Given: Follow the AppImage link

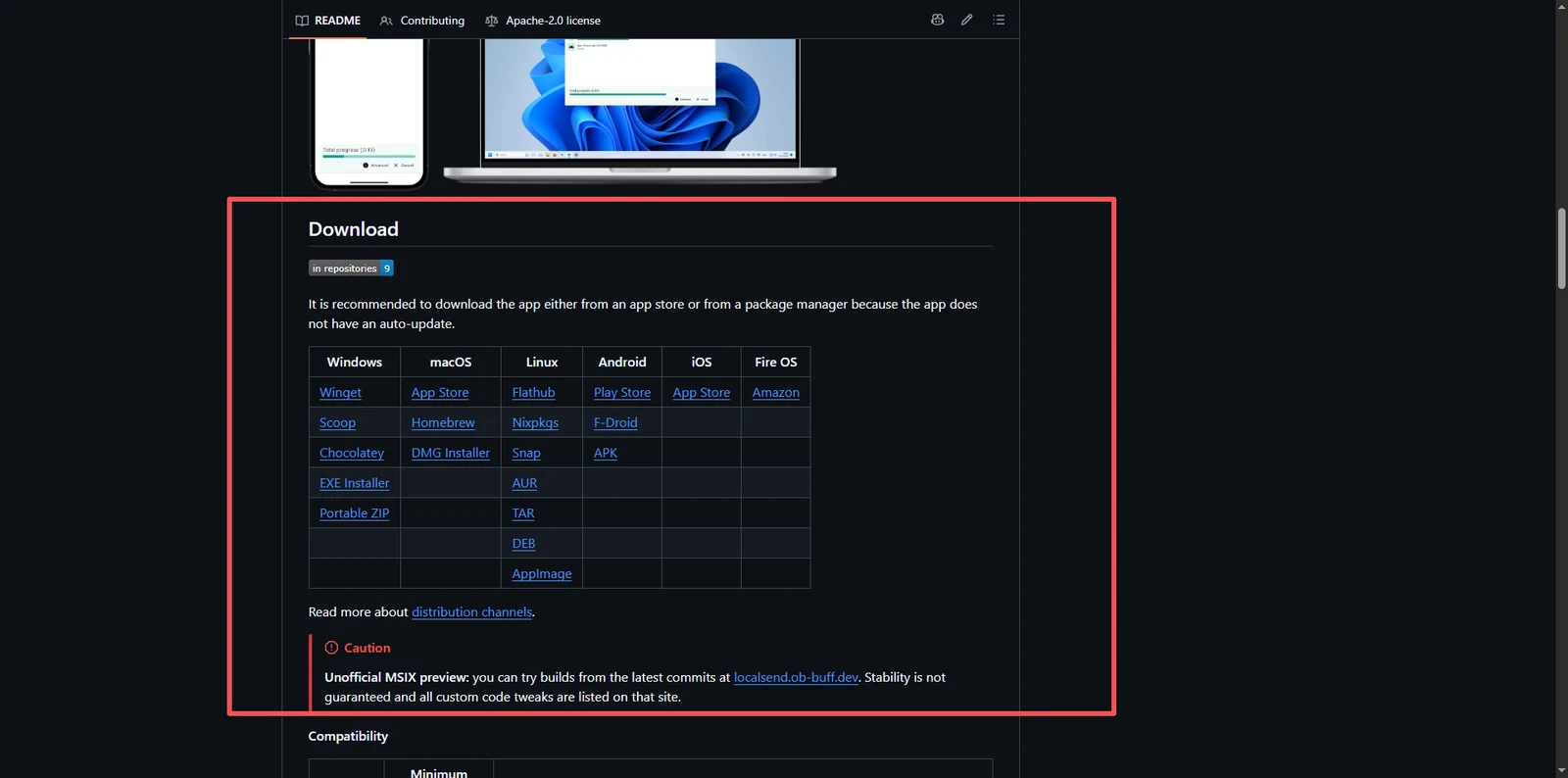Looking at the screenshot, I should tap(542, 574).
